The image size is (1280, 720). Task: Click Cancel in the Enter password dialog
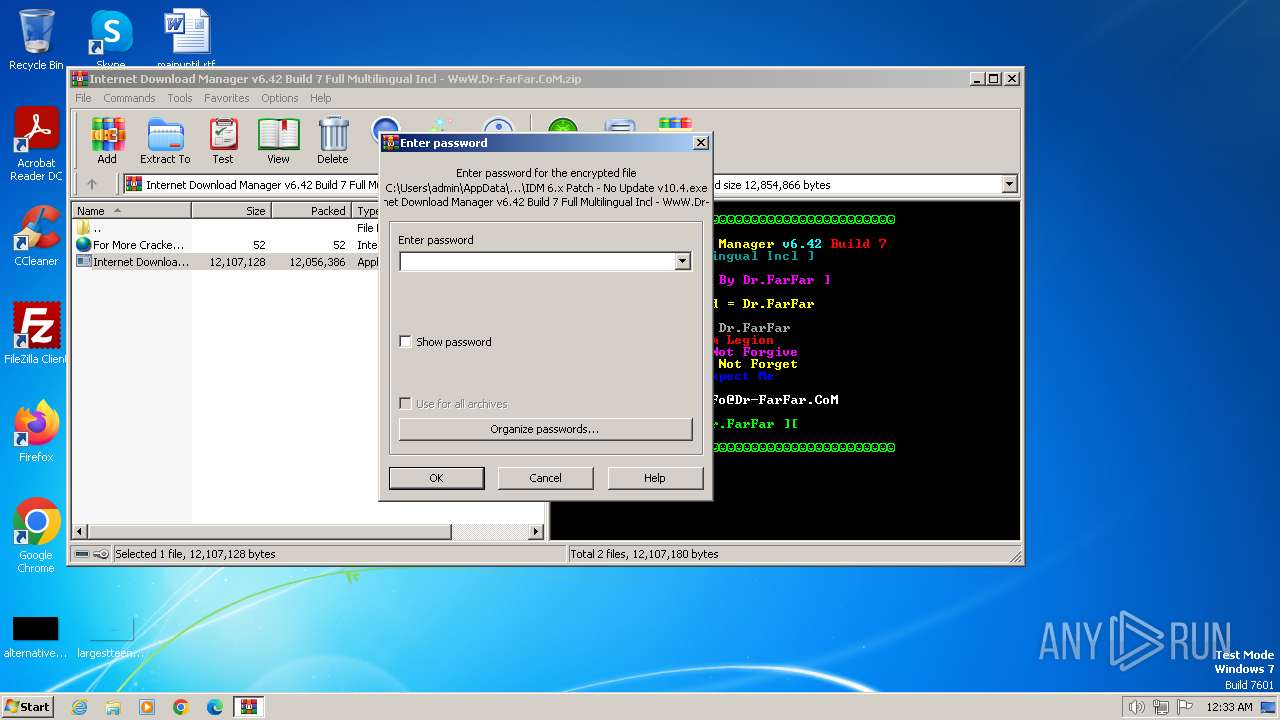pyautogui.click(x=545, y=478)
